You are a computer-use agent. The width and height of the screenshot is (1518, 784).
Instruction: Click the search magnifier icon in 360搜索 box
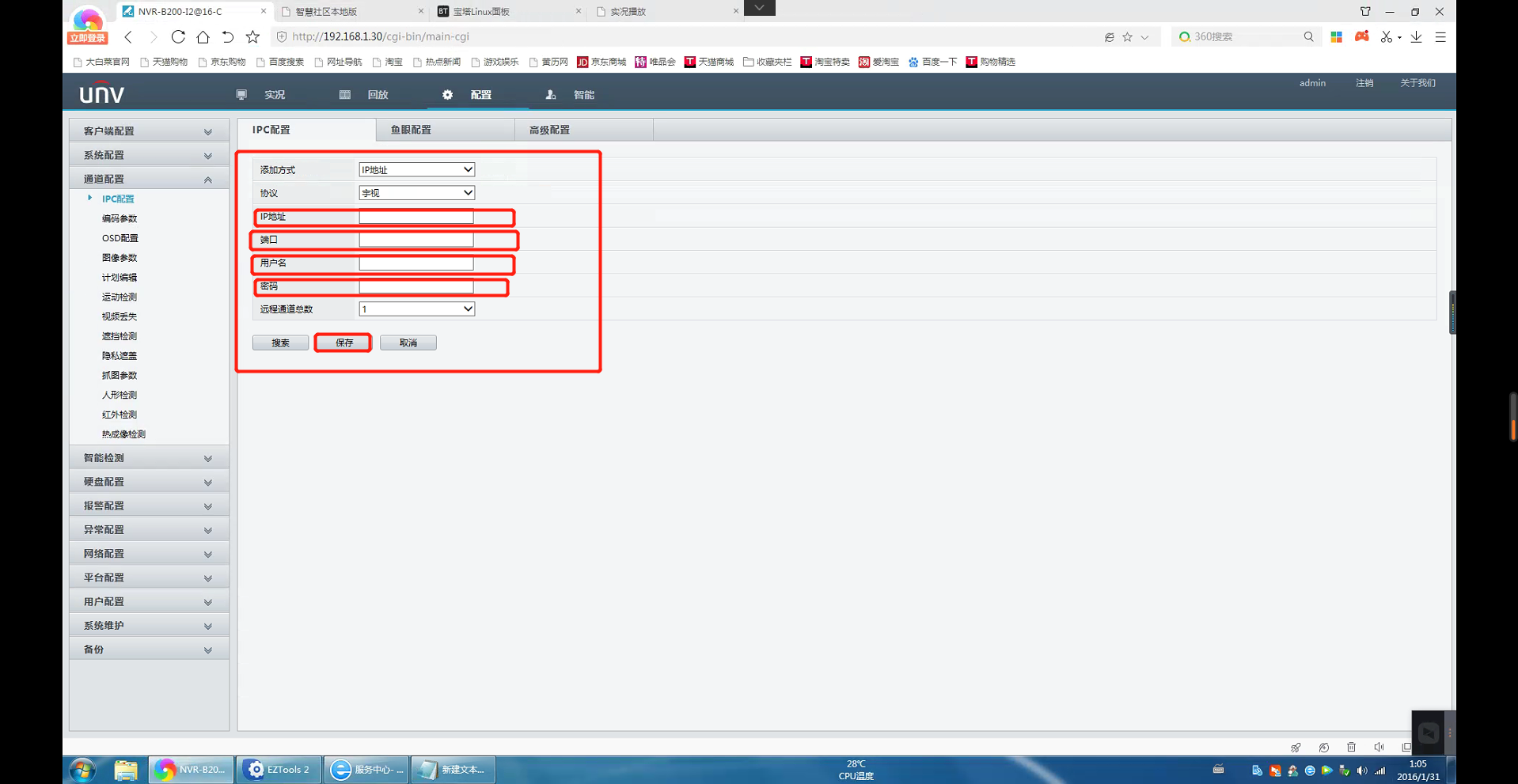click(1308, 36)
